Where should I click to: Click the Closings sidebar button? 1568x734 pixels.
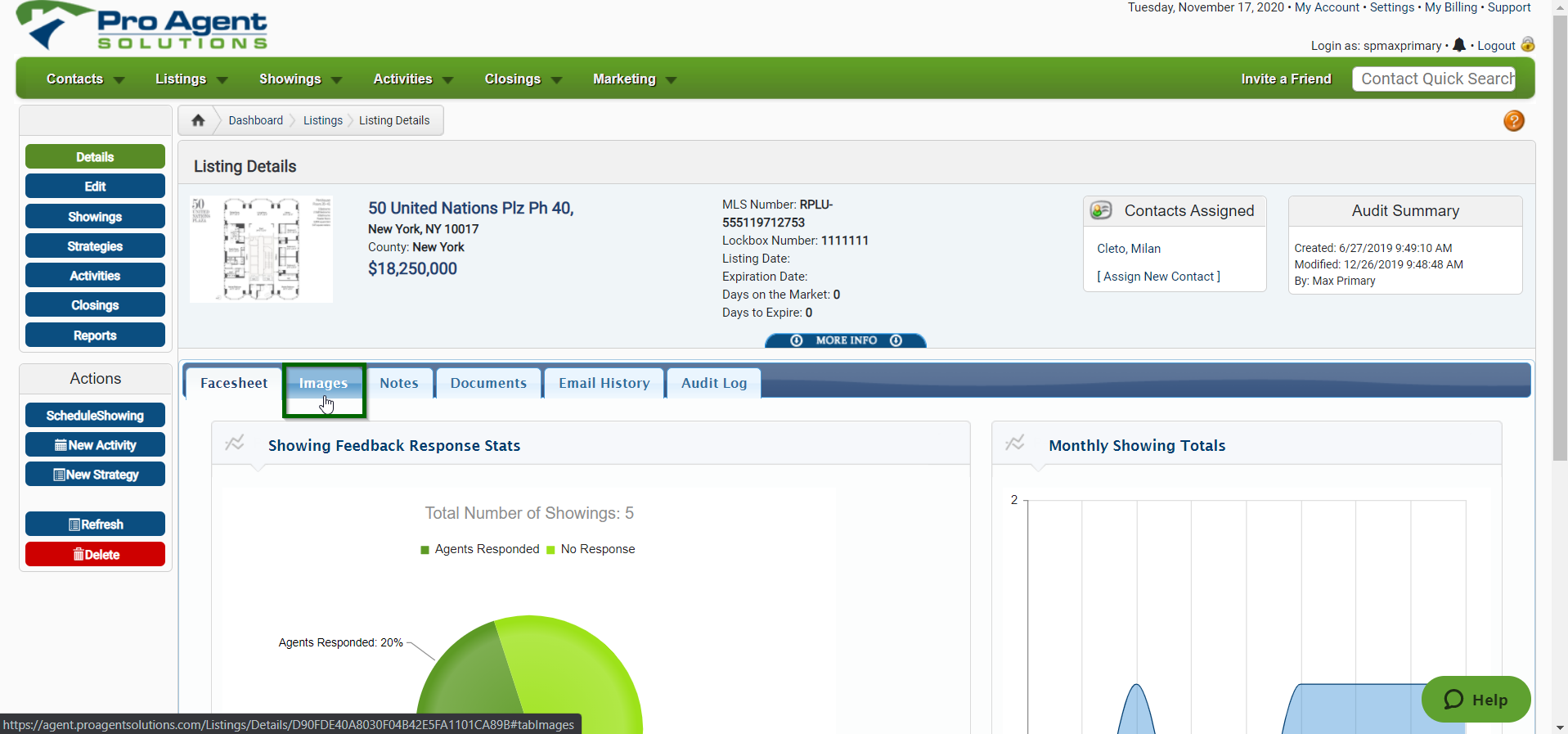point(95,304)
